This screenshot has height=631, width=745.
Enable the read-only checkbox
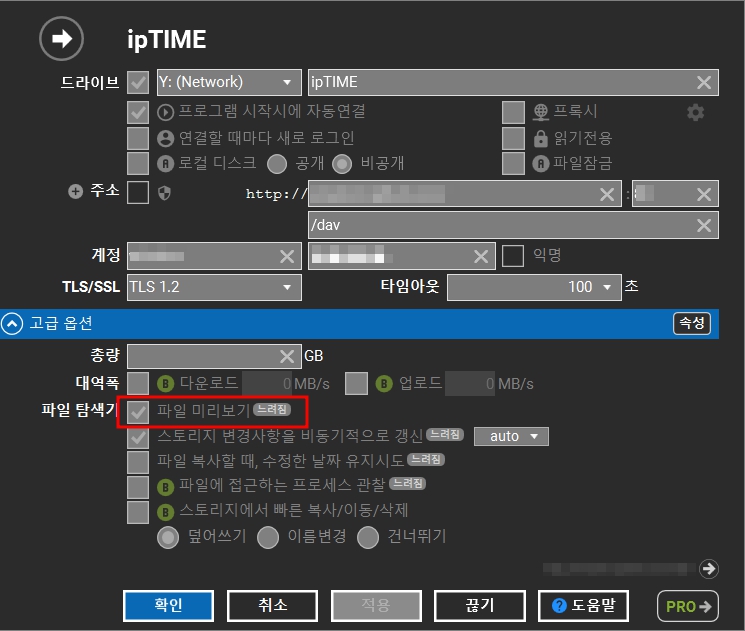513,138
